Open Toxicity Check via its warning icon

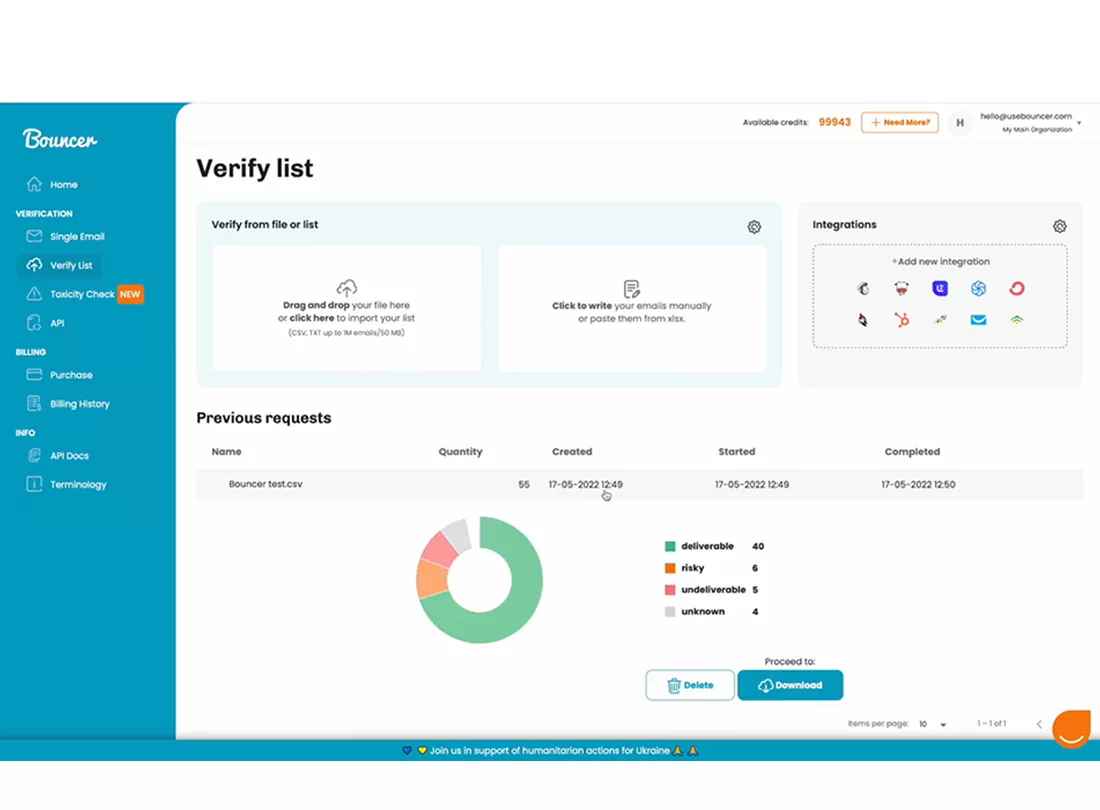point(34,294)
